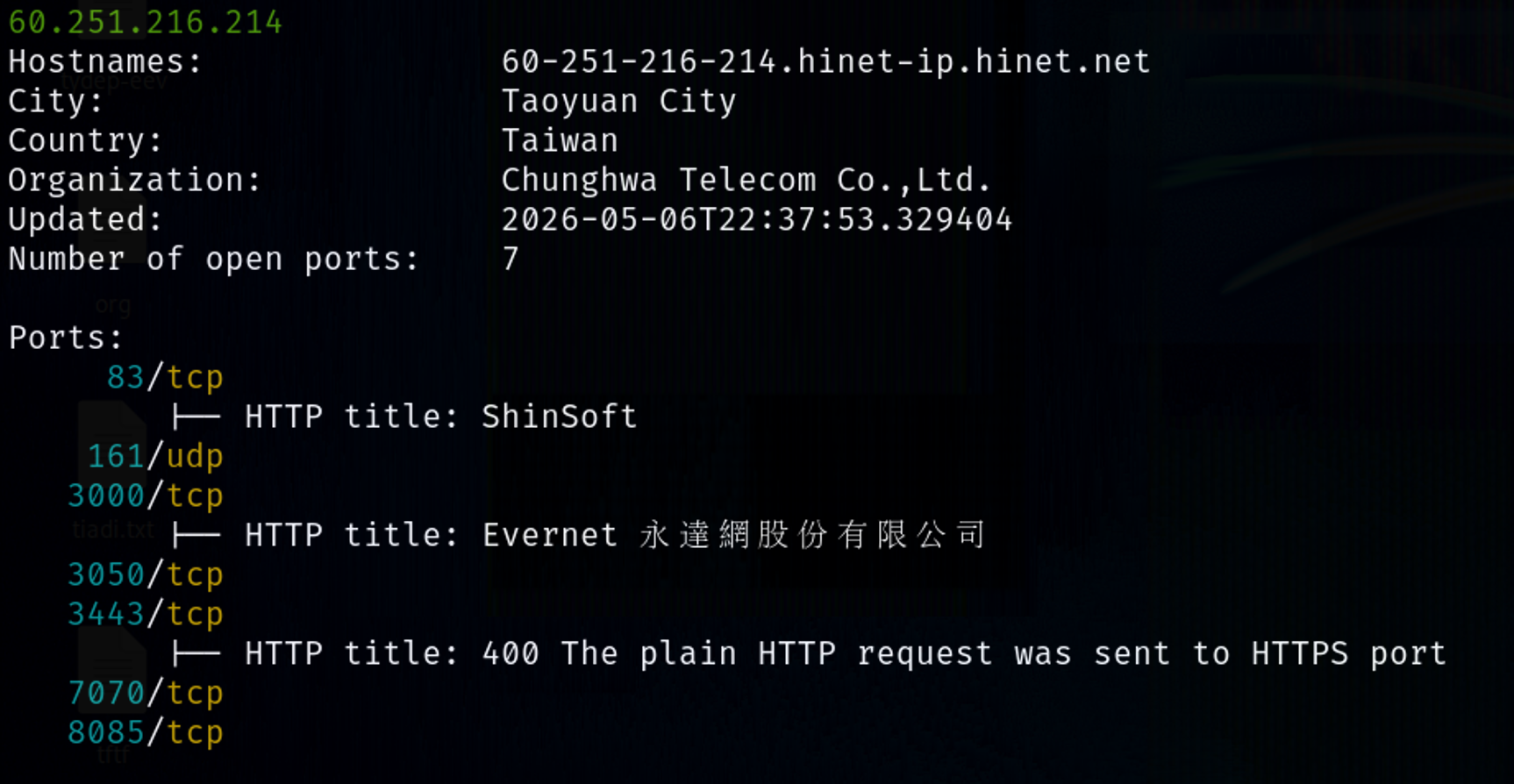1514x784 pixels.
Task: Click the ShinSoft HTTP title
Action: [x=559, y=417]
